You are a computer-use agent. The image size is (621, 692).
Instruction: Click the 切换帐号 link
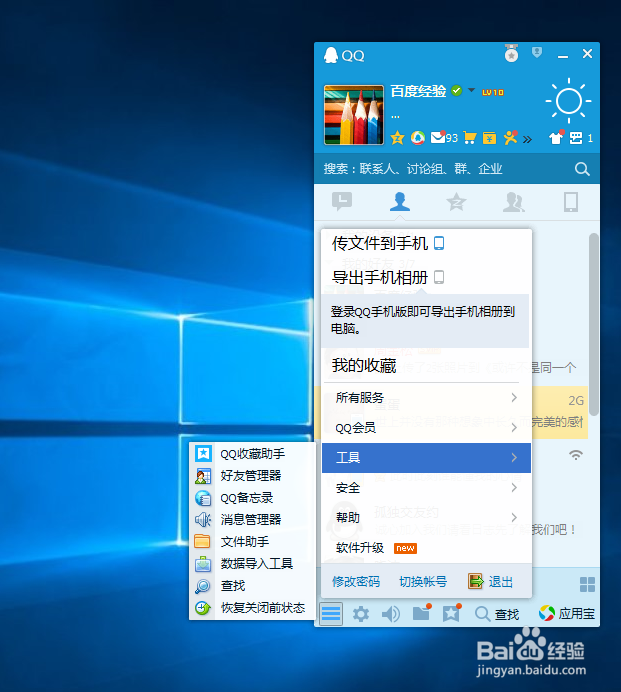423,582
